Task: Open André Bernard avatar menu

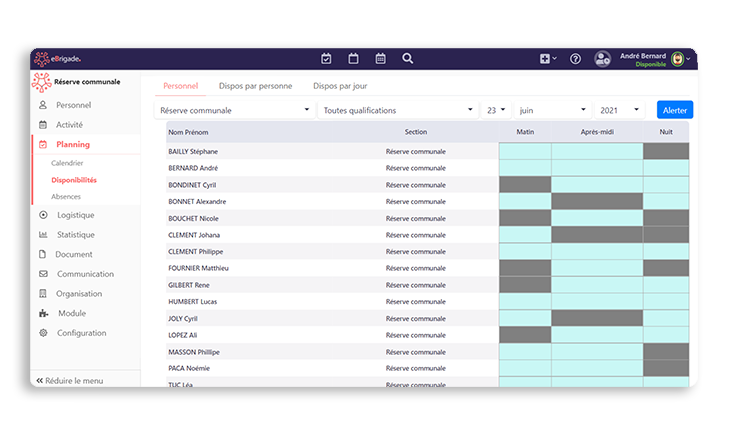Action: pyautogui.click(x=680, y=59)
